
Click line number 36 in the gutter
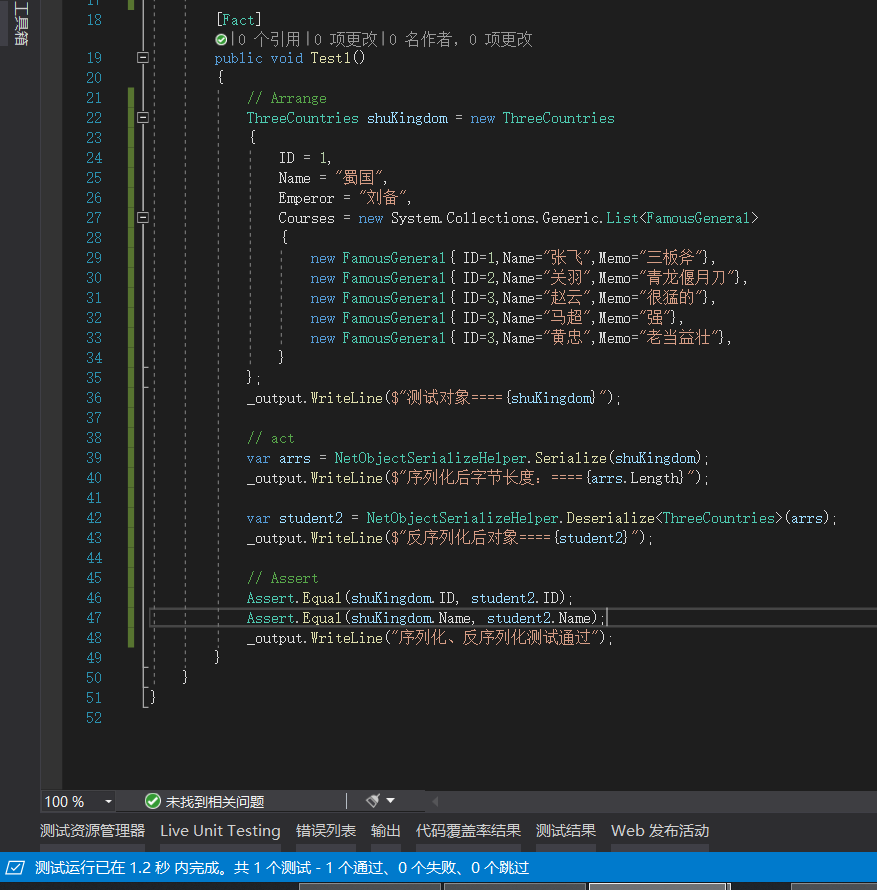[94, 398]
